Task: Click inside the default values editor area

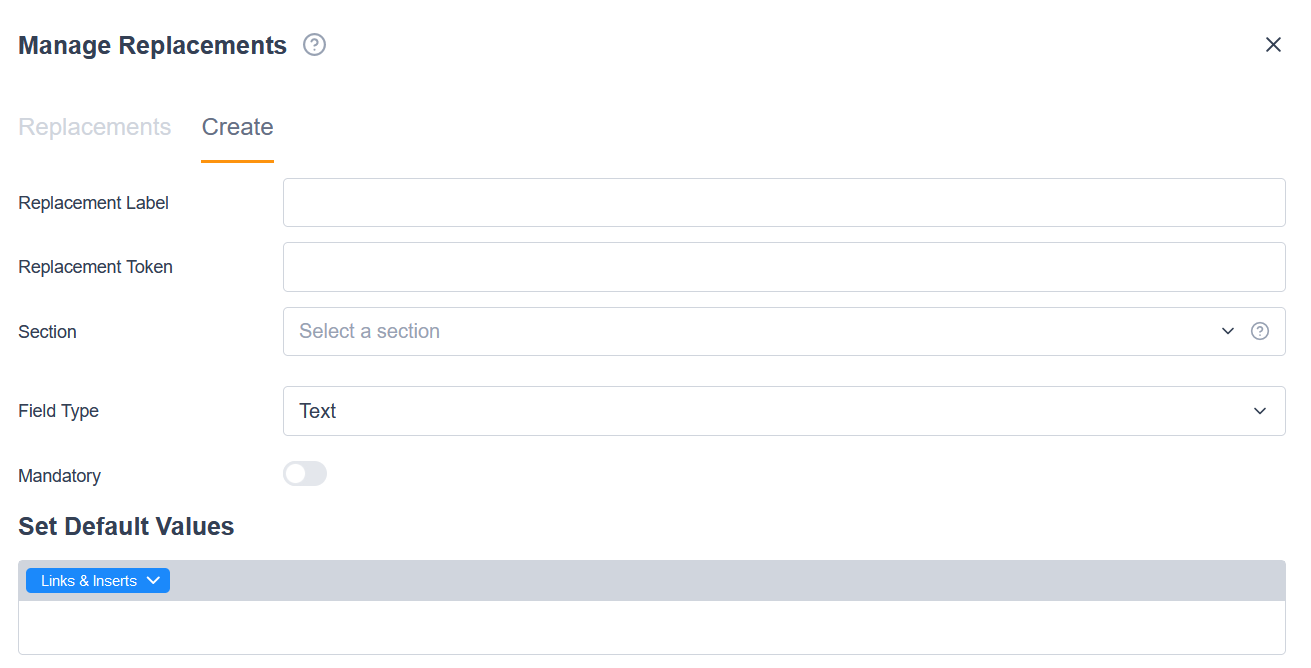Action: tap(651, 627)
